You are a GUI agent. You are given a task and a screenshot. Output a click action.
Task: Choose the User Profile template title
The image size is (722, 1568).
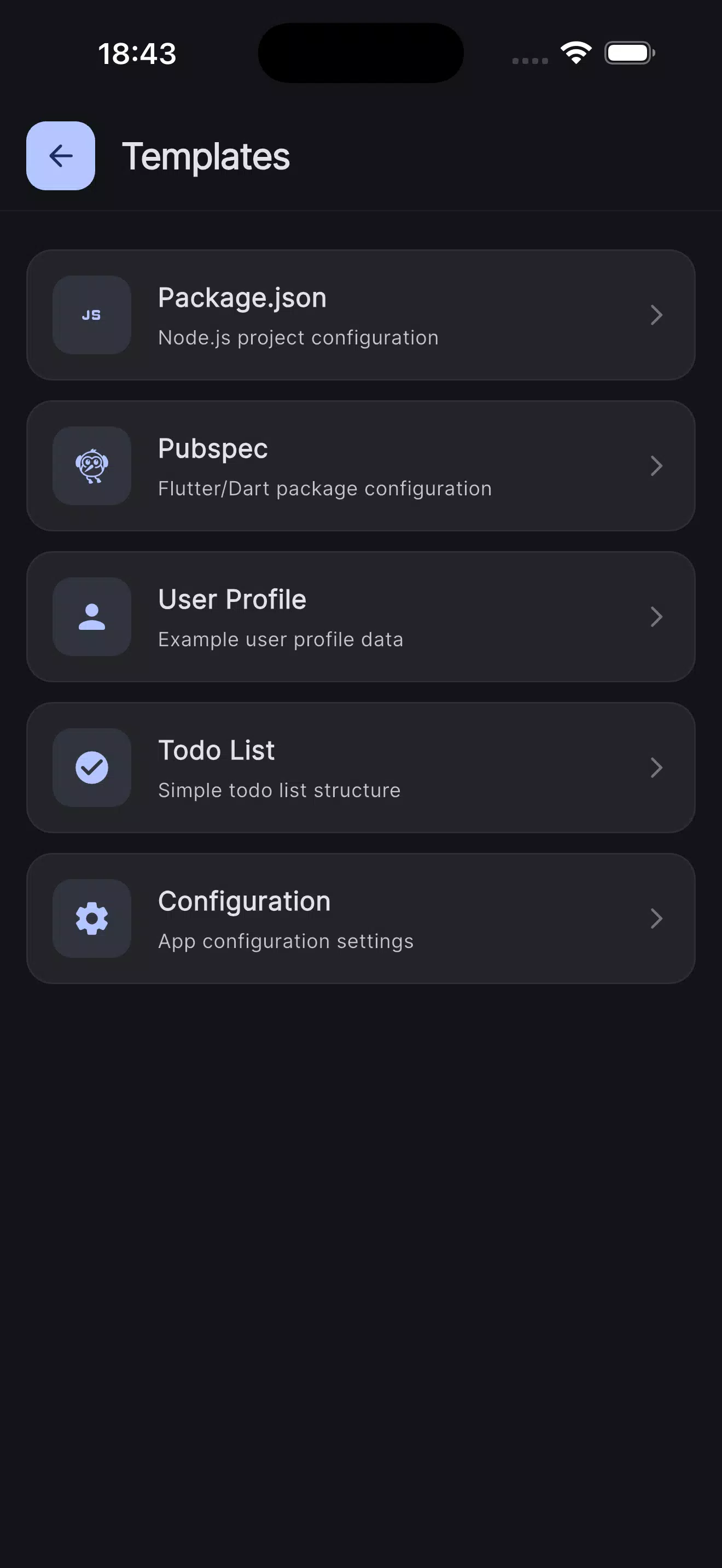pyautogui.click(x=232, y=600)
